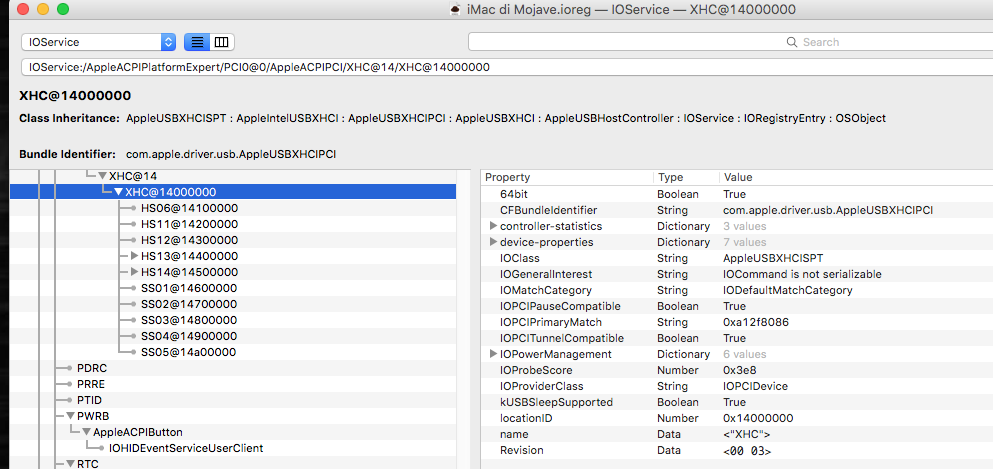This screenshot has height=469, width=993.
Task: Select HS06@14100000 in the tree
Action: (189, 208)
